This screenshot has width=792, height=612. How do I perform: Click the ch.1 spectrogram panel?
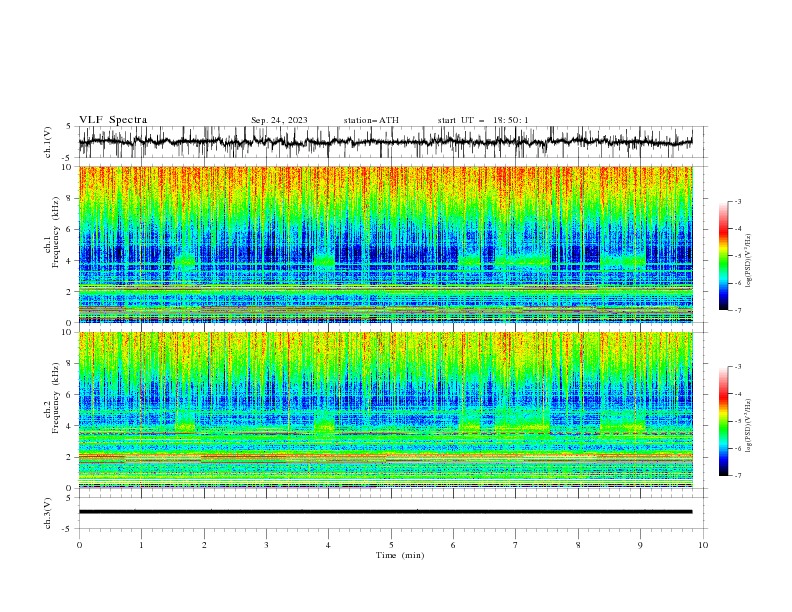tap(385, 244)
